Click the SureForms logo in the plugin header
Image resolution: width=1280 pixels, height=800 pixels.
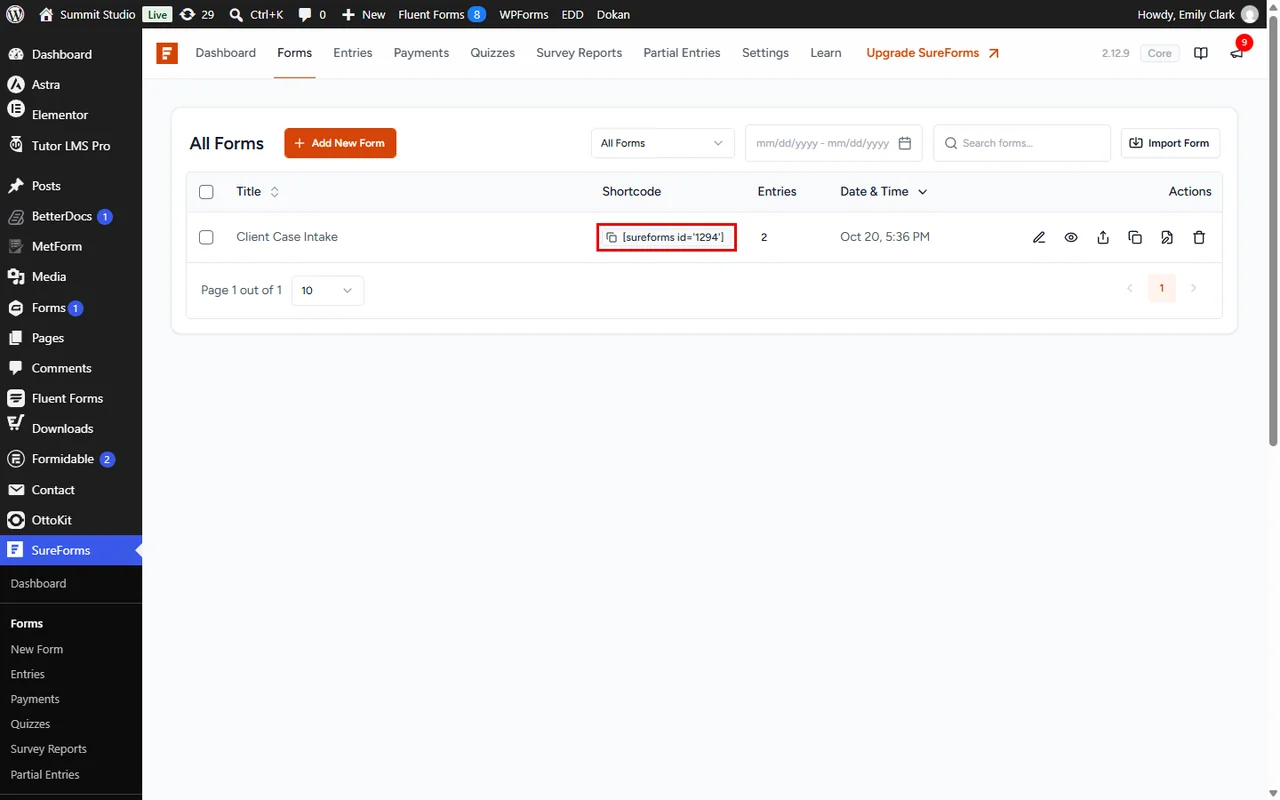coord(167,53)
